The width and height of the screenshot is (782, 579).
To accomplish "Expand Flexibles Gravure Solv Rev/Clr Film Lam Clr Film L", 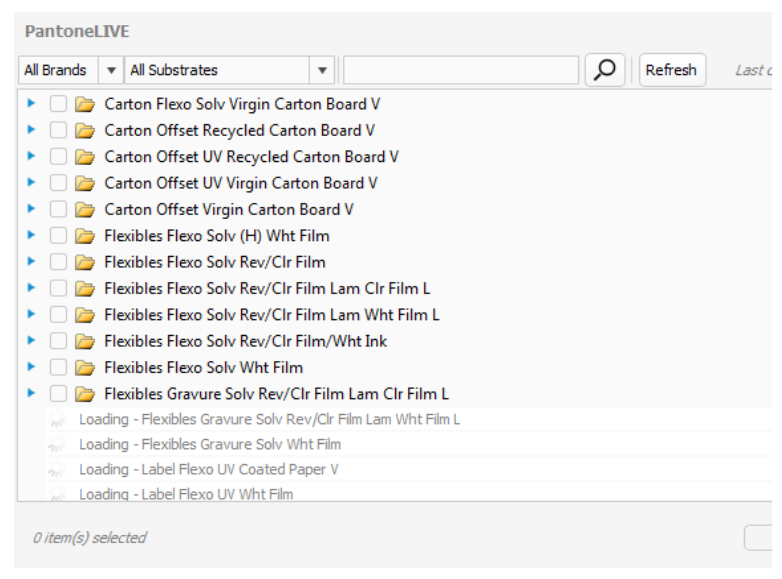I will point(31,393).
